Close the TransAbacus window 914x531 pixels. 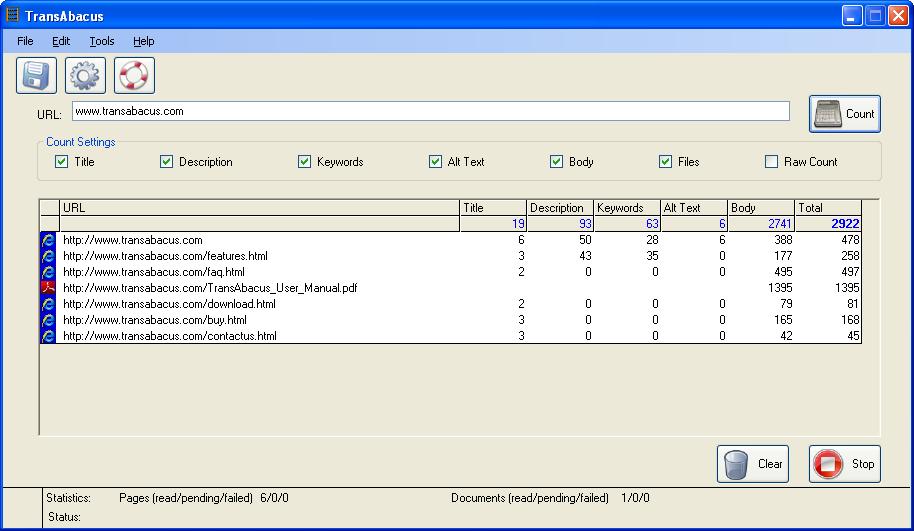(898, 16)
